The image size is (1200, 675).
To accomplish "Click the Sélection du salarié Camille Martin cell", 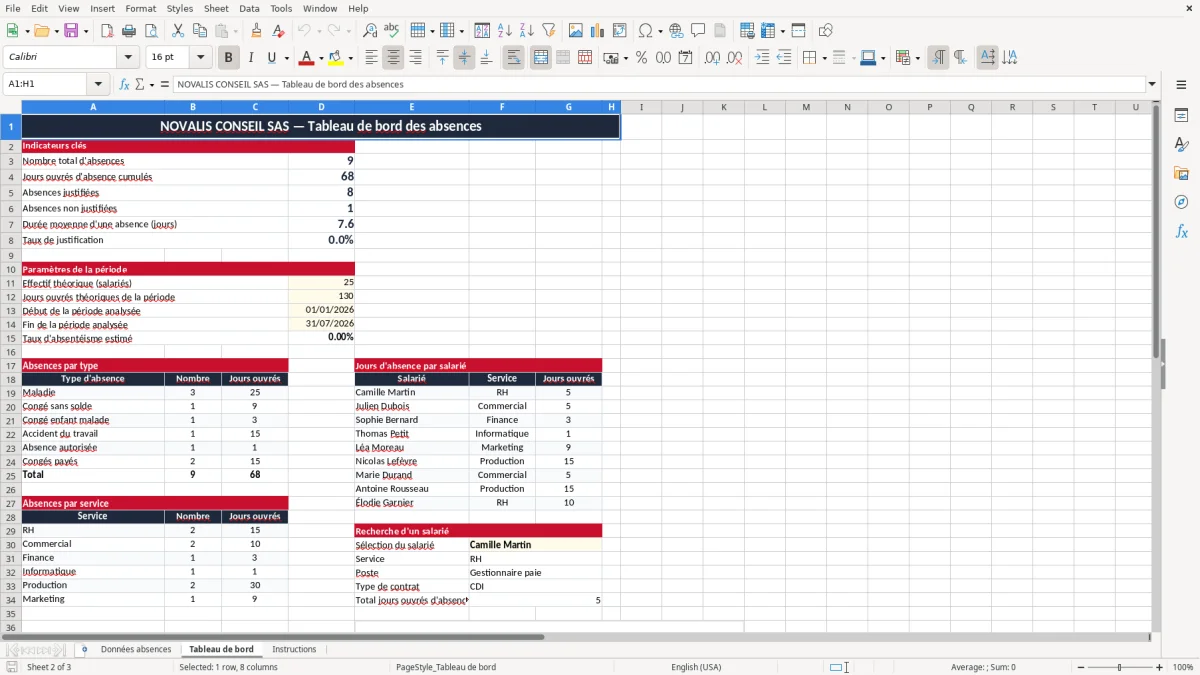I will click(535, 545).
